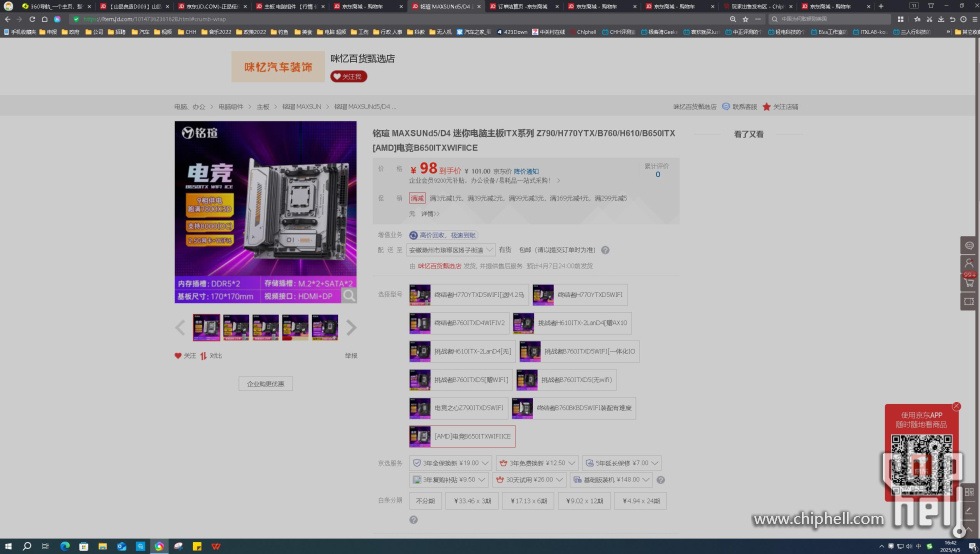Viewport: 980px width, 554px height.
Task: Select model B760ITXD5(无wifi)
Action: point(566,380)
